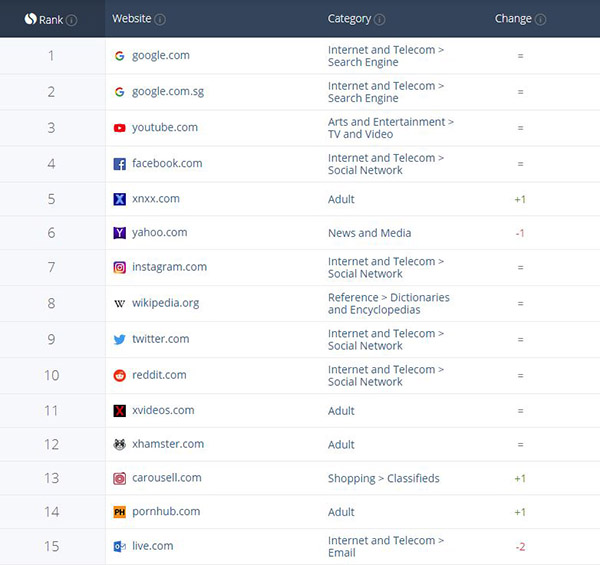
Task: Click the Outlook icon beside live.com
Action: coord(119,546)
